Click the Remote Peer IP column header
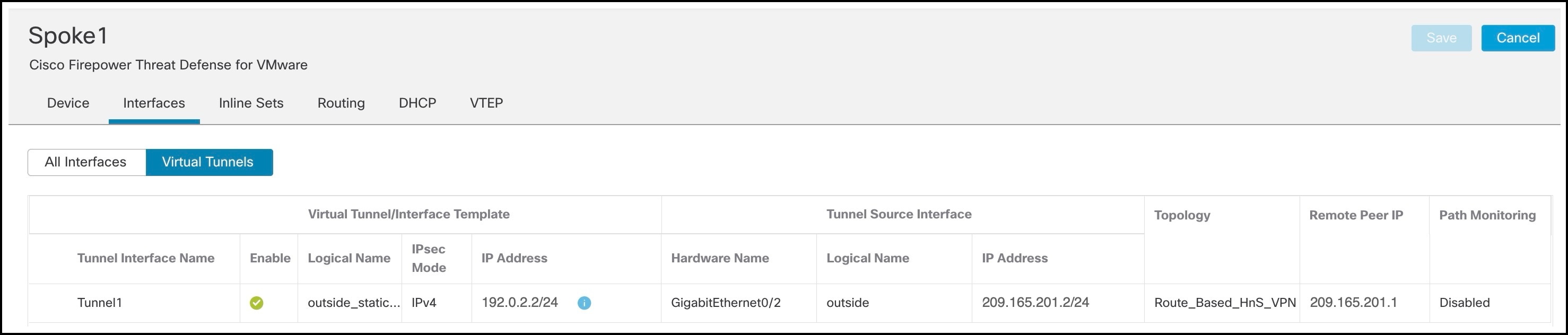1568x335 pixels. (x=1356, y=215)
